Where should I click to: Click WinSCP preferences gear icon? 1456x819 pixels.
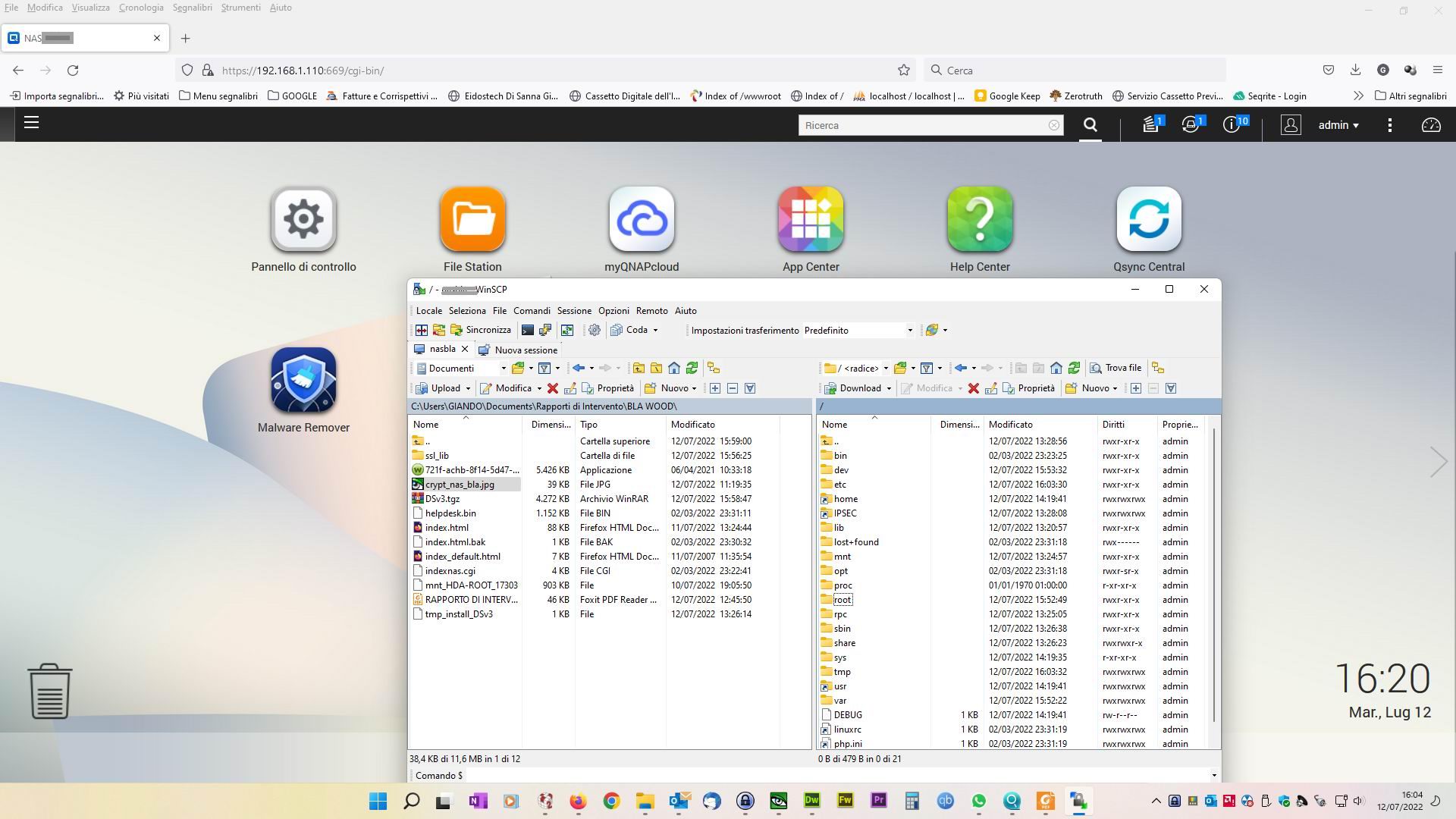pyautogui.click(x=595, y=330)
